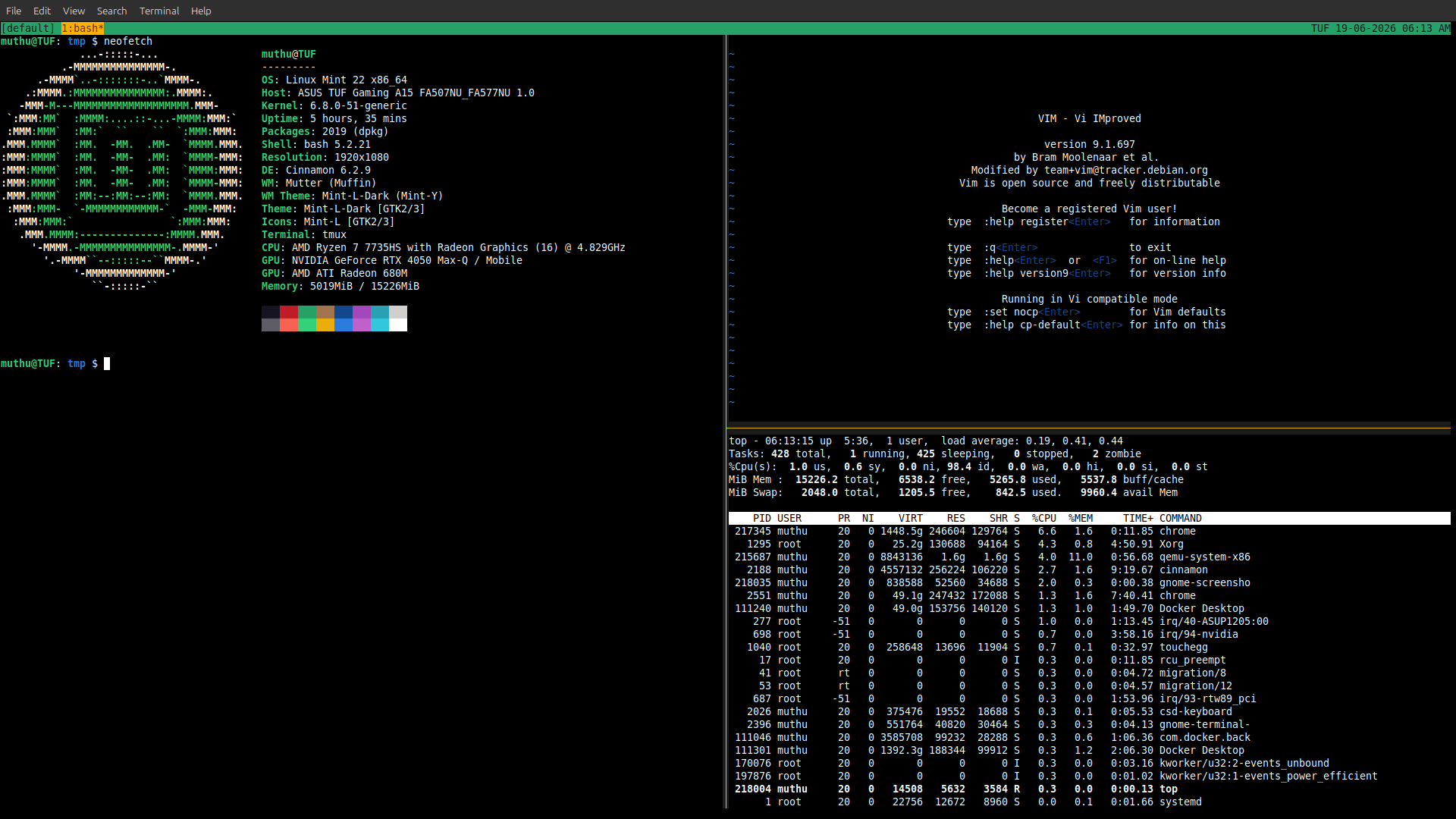
Task: Click the version 9.1.697 text in Vim
Action: [x=1090, y=144]
